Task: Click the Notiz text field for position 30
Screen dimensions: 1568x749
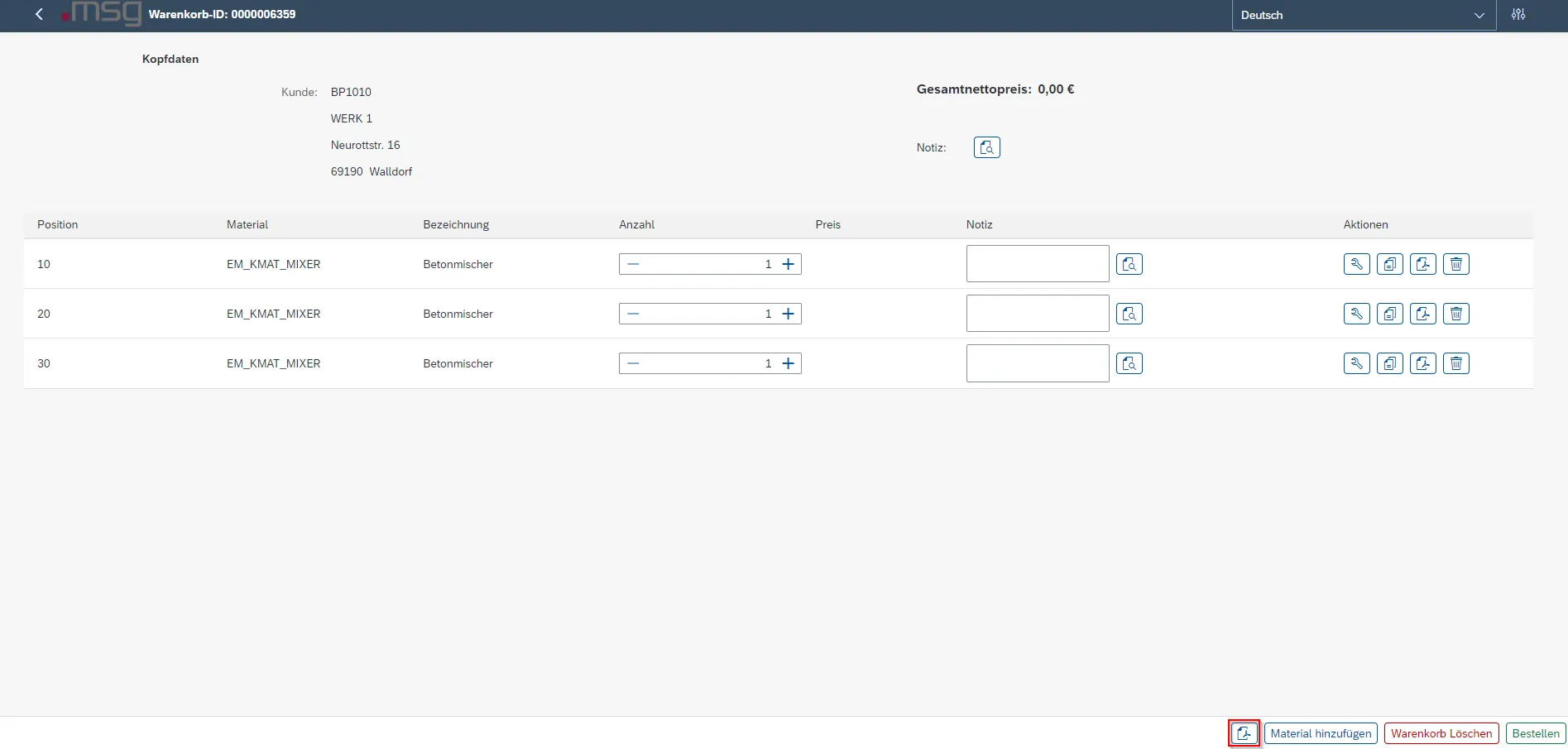Action: 1037,363
